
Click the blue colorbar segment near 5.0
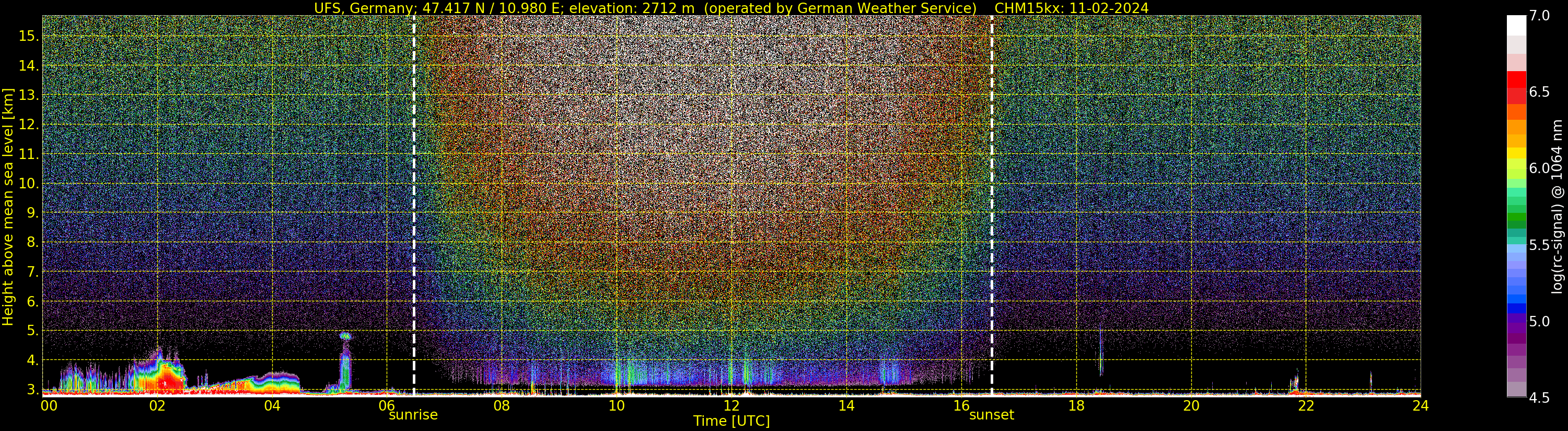1516,309
